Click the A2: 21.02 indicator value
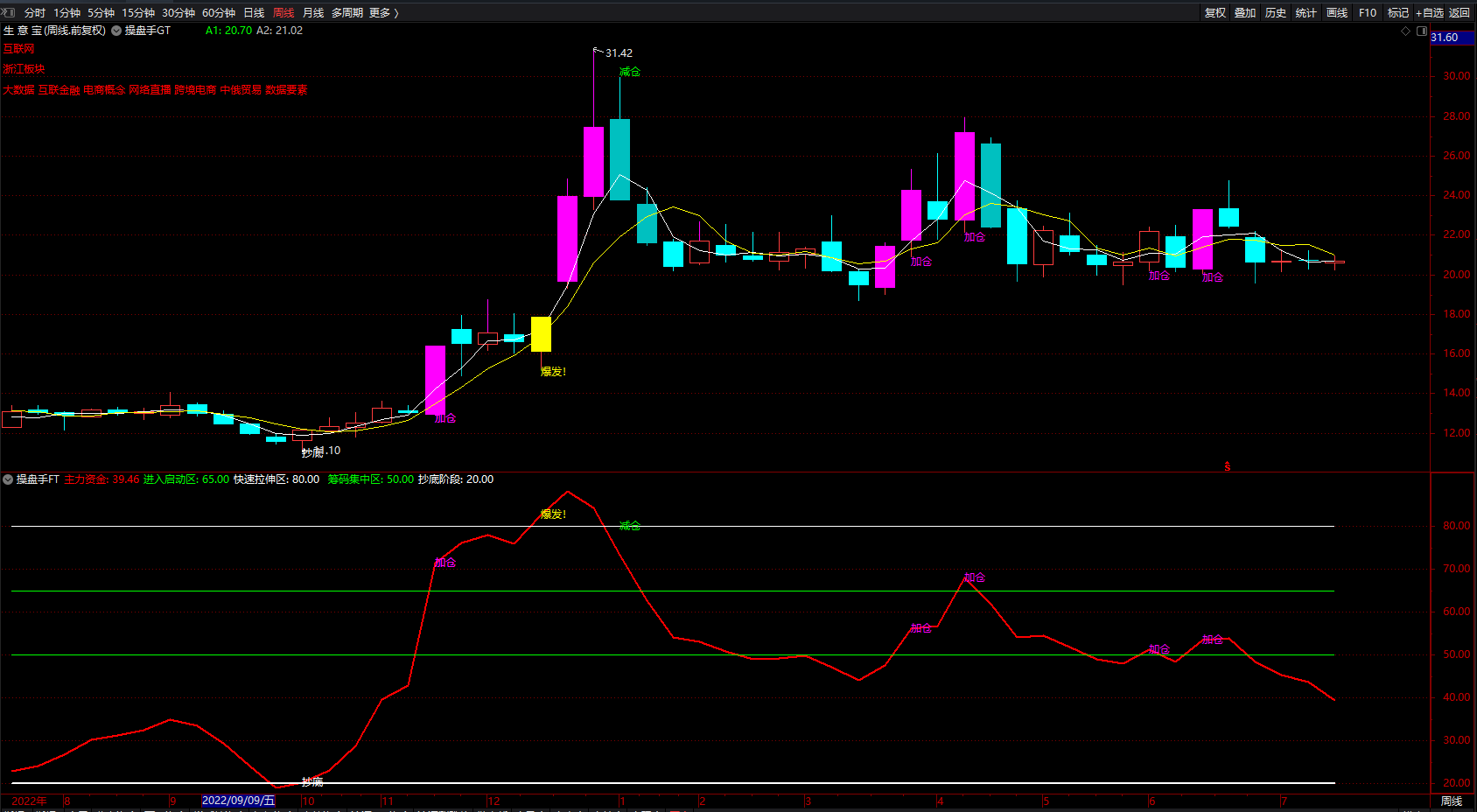Image resolution: width=1477 pixels, height=812 pixels. (279, 31)
